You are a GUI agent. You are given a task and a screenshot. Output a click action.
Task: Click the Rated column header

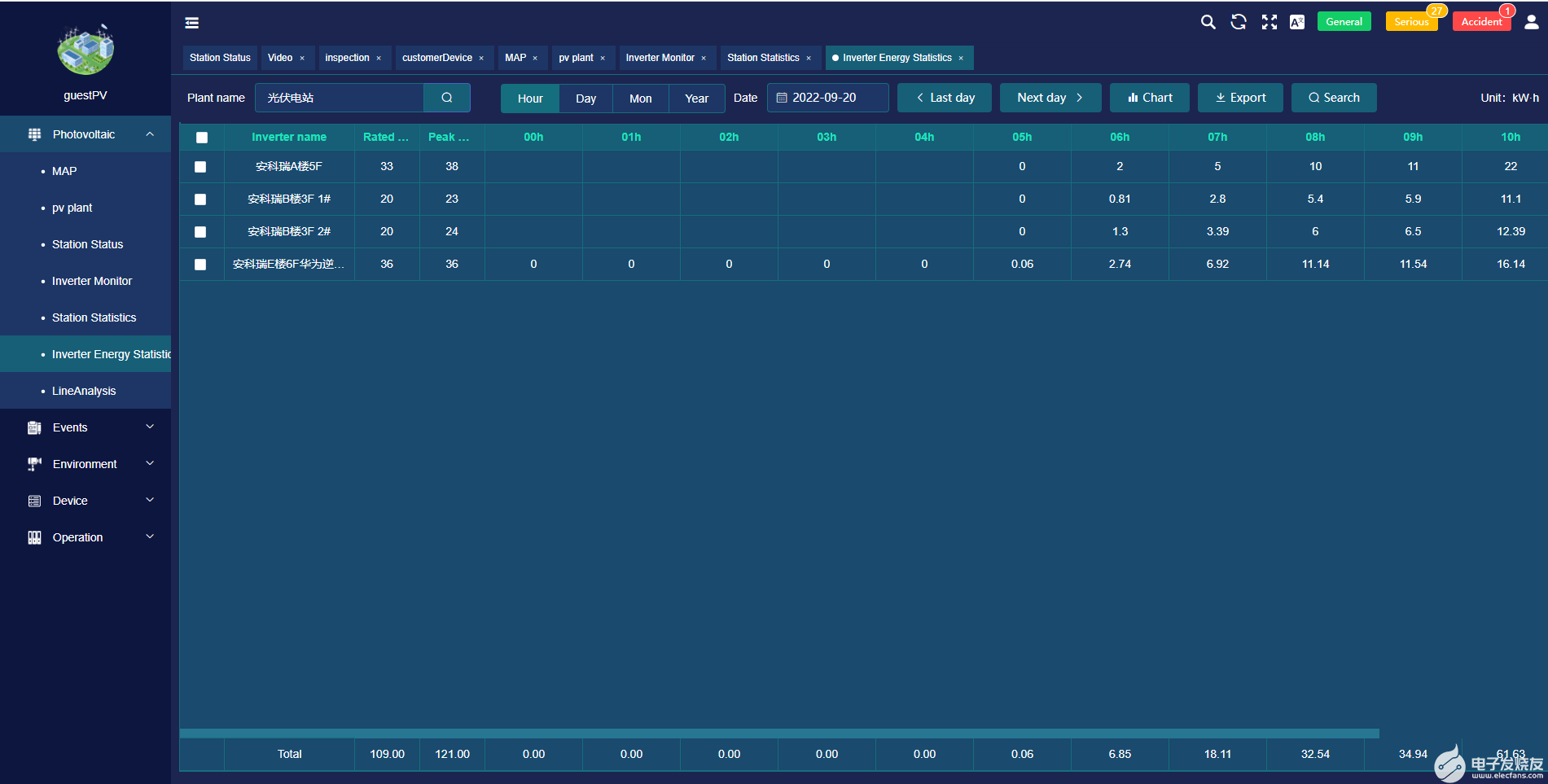(x=387, y=137)
